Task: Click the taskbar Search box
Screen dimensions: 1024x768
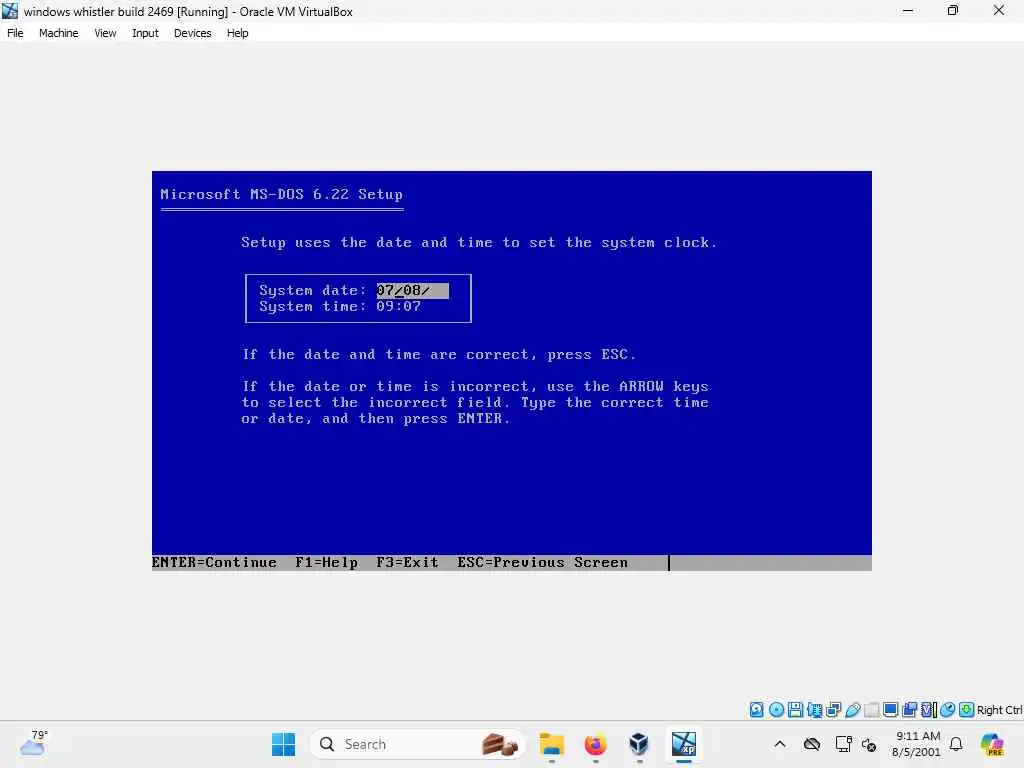Action: pos(418,744)
